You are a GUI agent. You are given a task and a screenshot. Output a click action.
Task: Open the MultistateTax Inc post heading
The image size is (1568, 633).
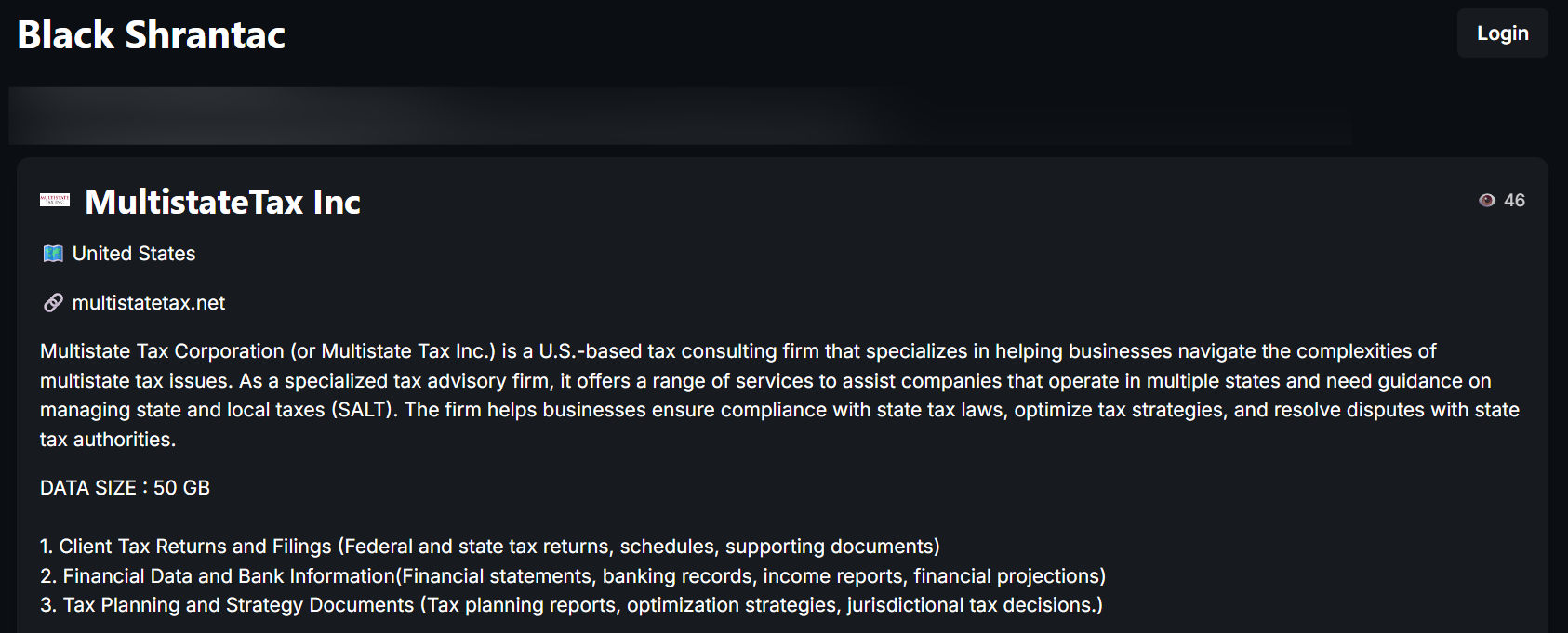click(222, 202)
